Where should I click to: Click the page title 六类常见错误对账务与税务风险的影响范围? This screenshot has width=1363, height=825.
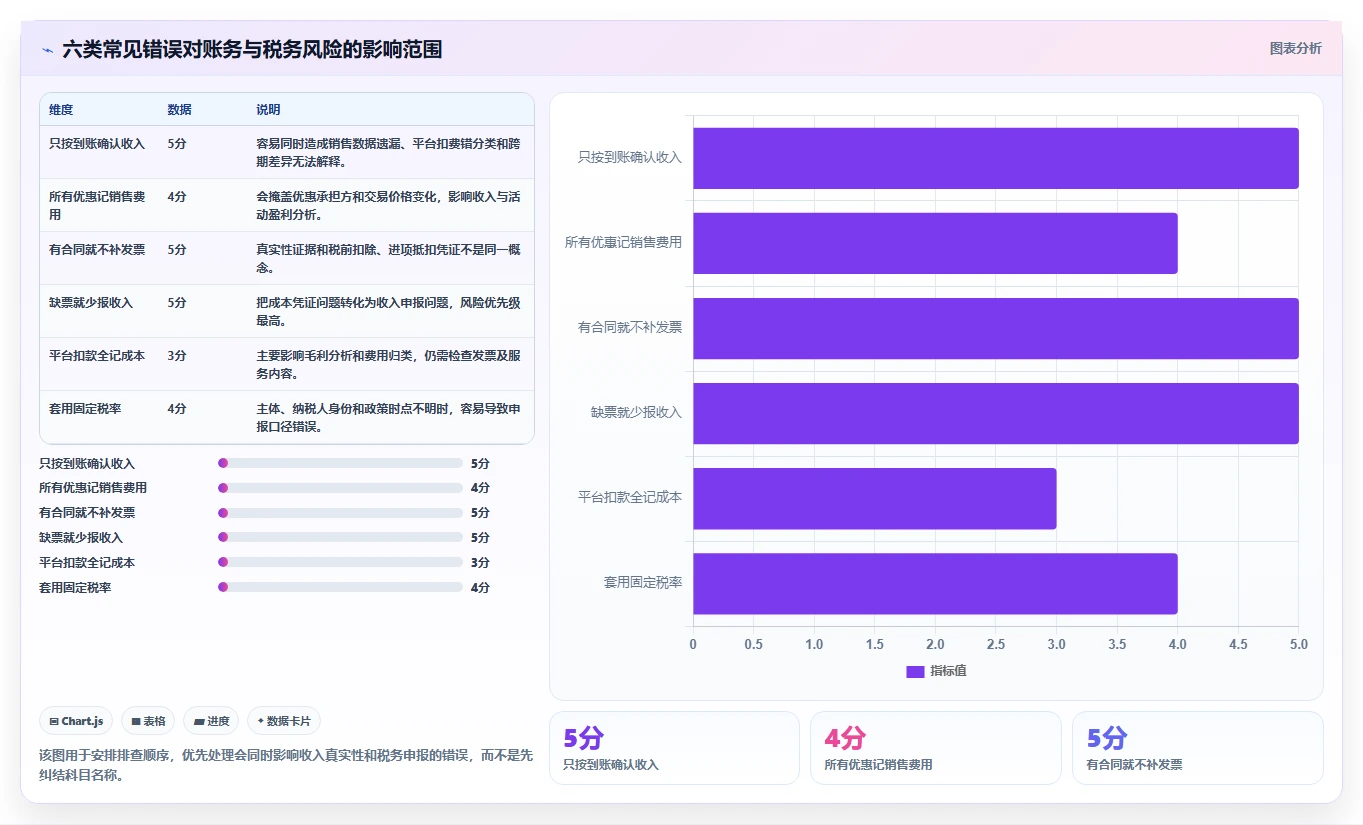click(x=252, y=49)
